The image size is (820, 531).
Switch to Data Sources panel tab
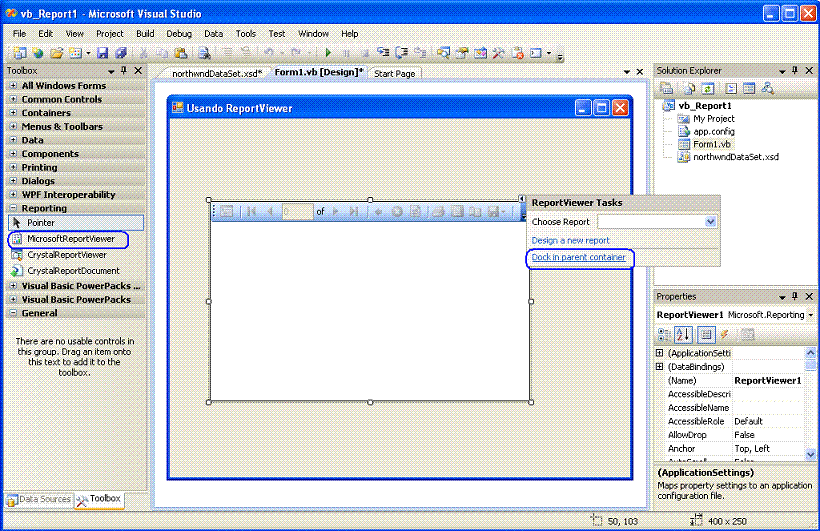coord(39,500)
